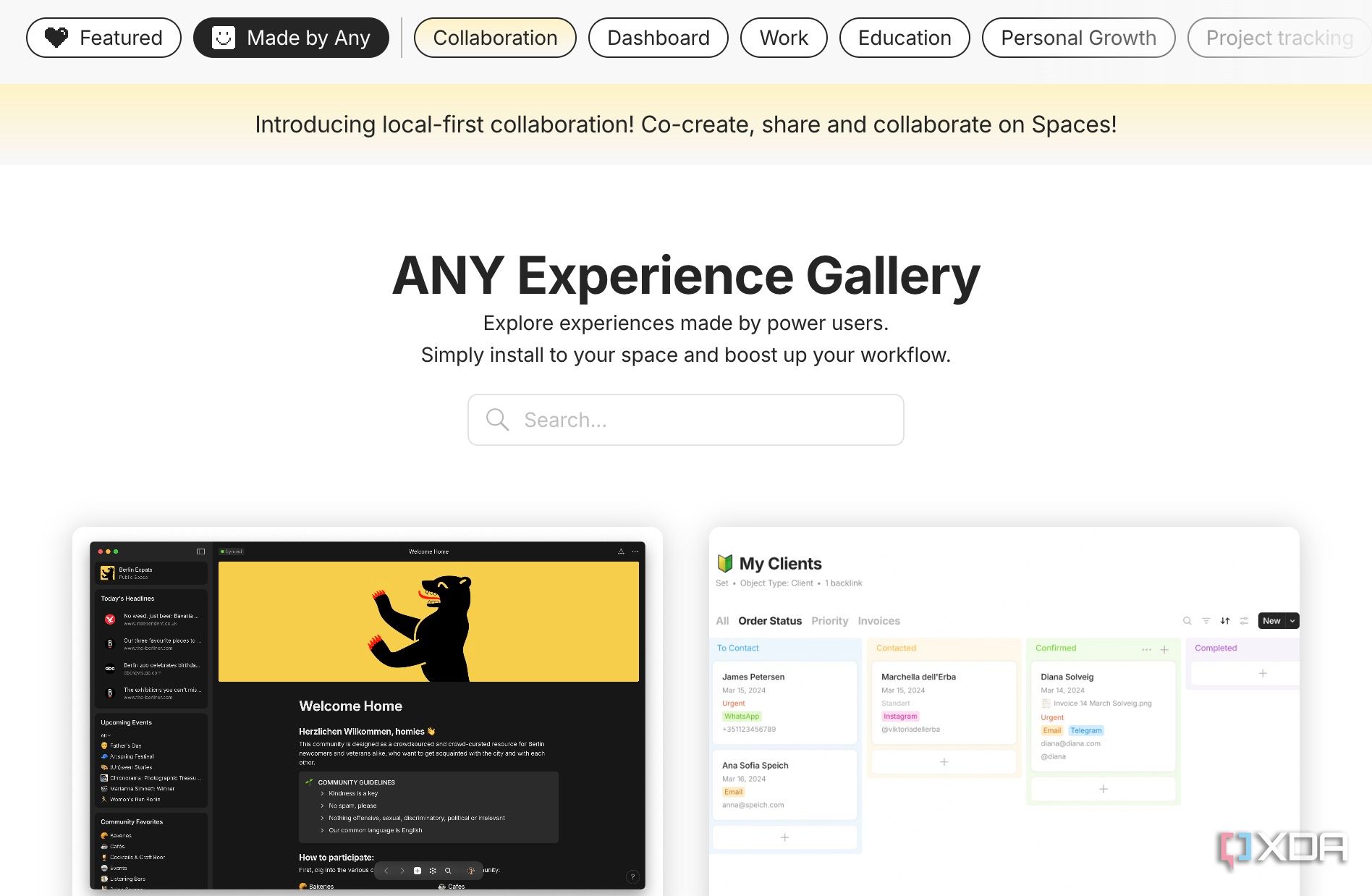Click the WhatsApp tag on James Petersen

742,717
